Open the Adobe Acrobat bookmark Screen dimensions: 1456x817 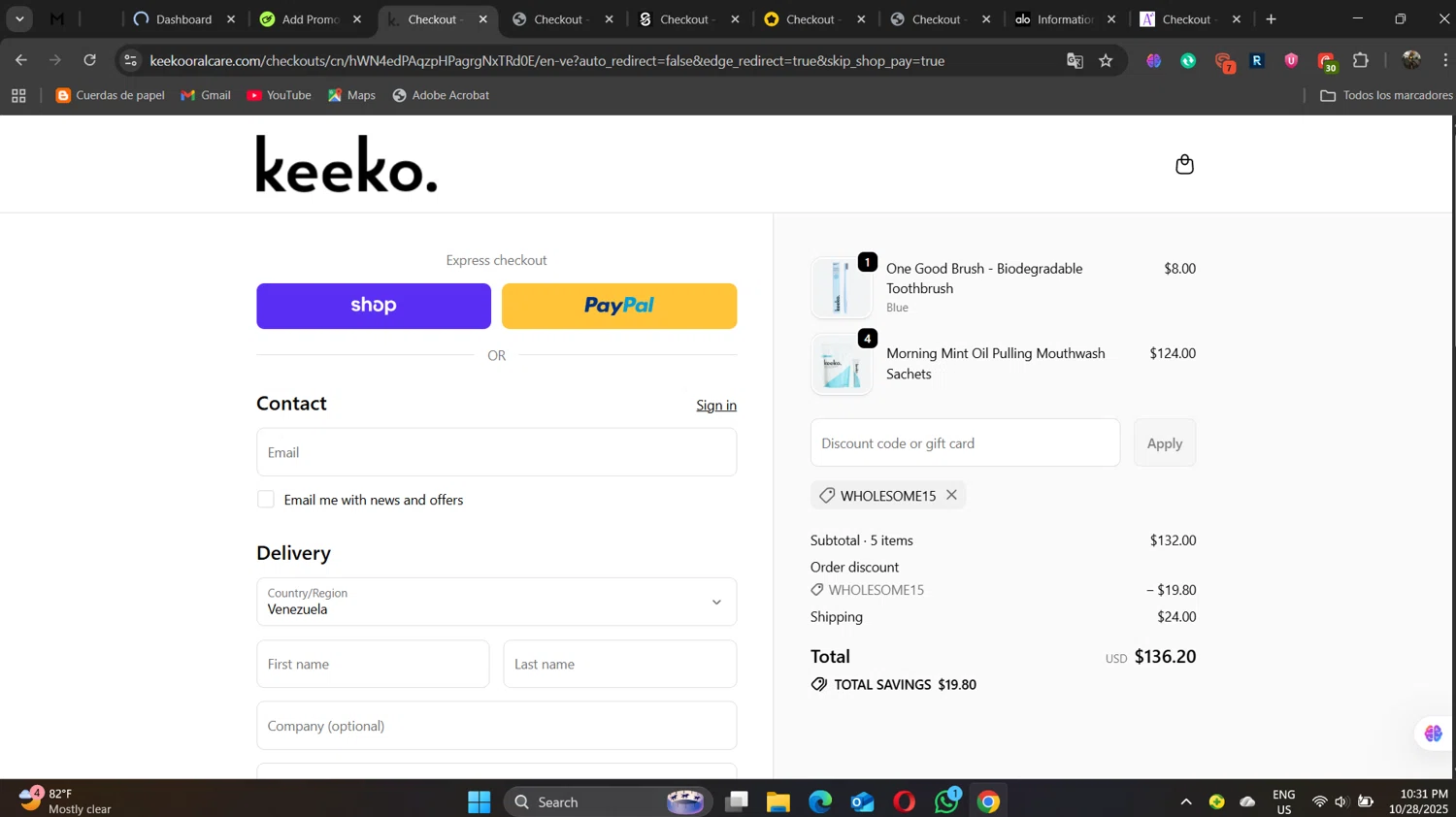pyautogui.click(x=441, y=95)
